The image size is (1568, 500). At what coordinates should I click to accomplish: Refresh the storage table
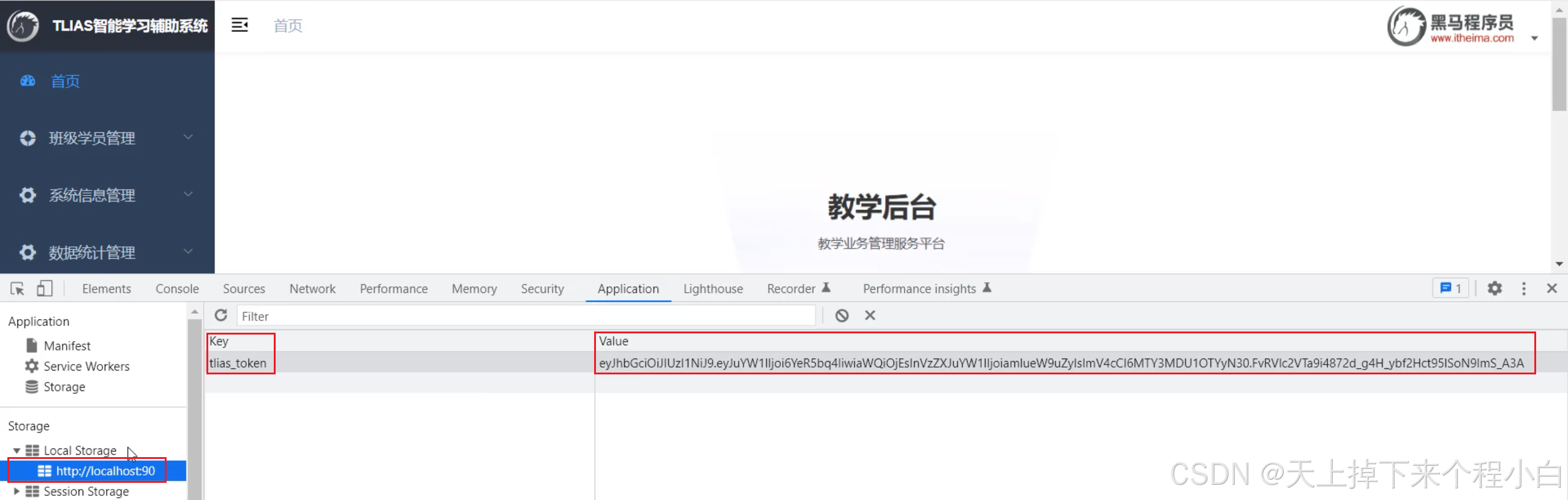221,316
